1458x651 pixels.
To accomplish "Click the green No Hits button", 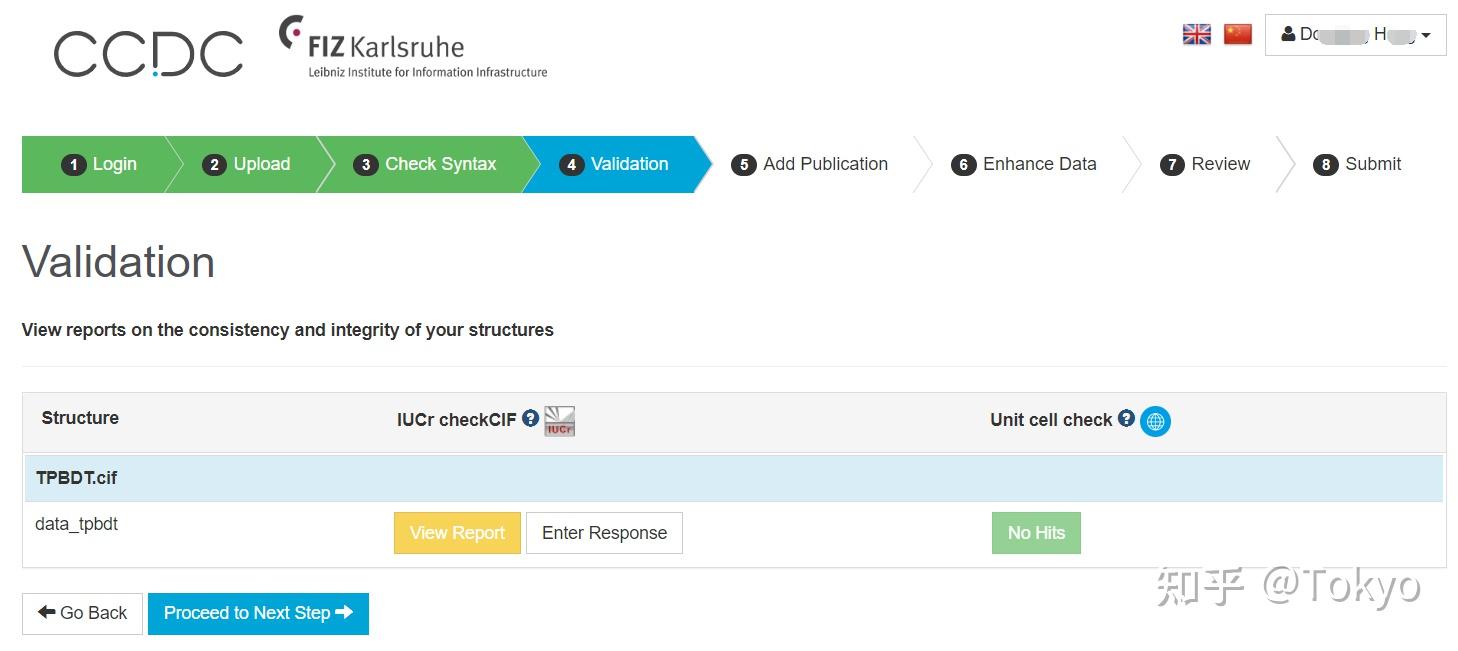I will click(x=1036, y=533).
